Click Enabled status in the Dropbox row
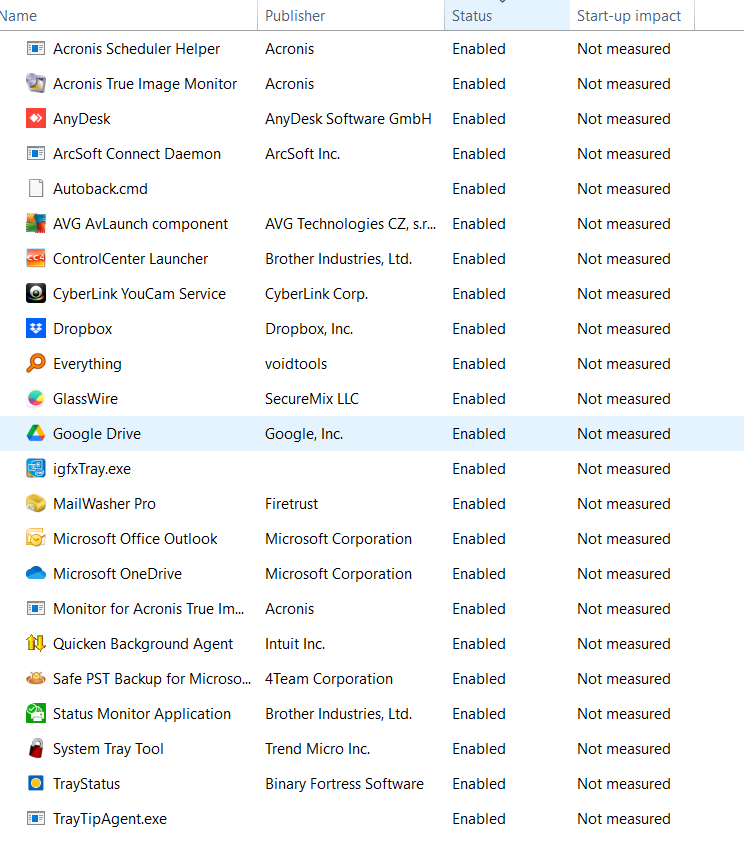 point(479,329)
